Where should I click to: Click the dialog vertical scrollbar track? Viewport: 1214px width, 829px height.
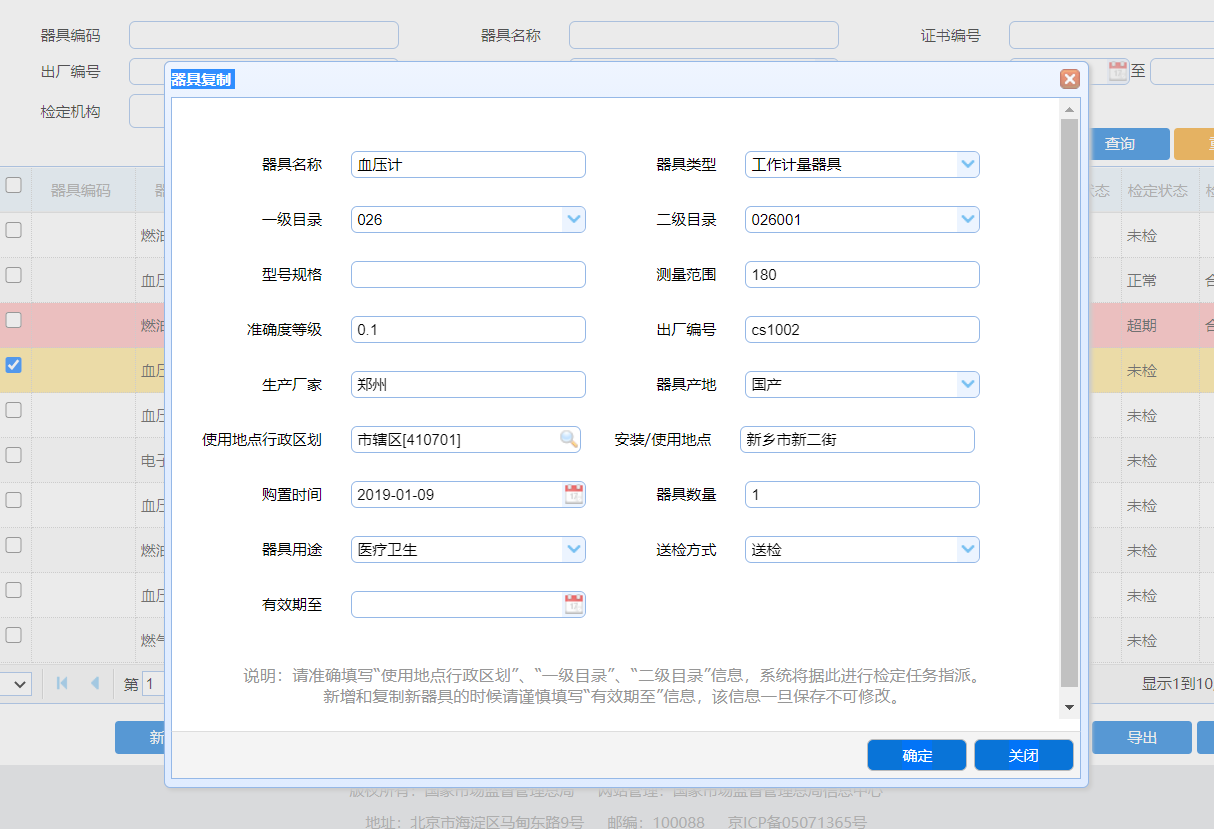point(1069,400)
